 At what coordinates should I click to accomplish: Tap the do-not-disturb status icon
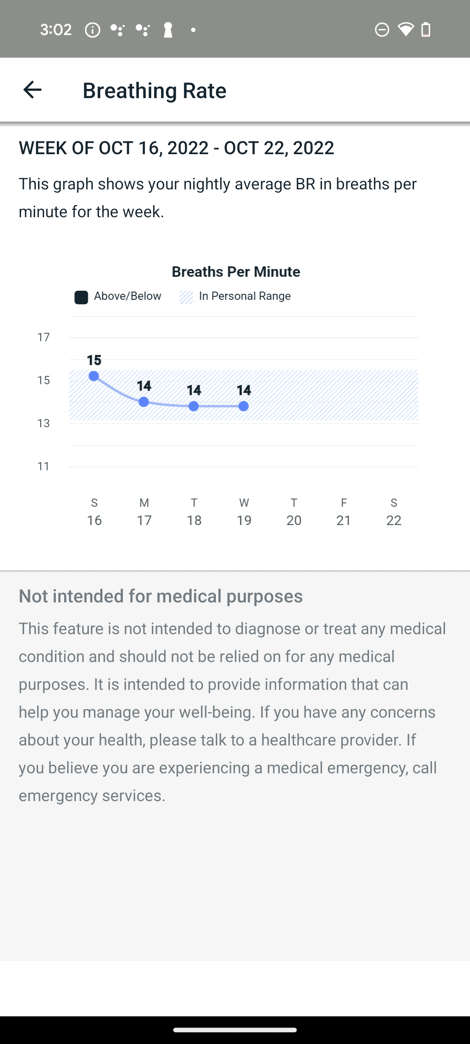381,29
